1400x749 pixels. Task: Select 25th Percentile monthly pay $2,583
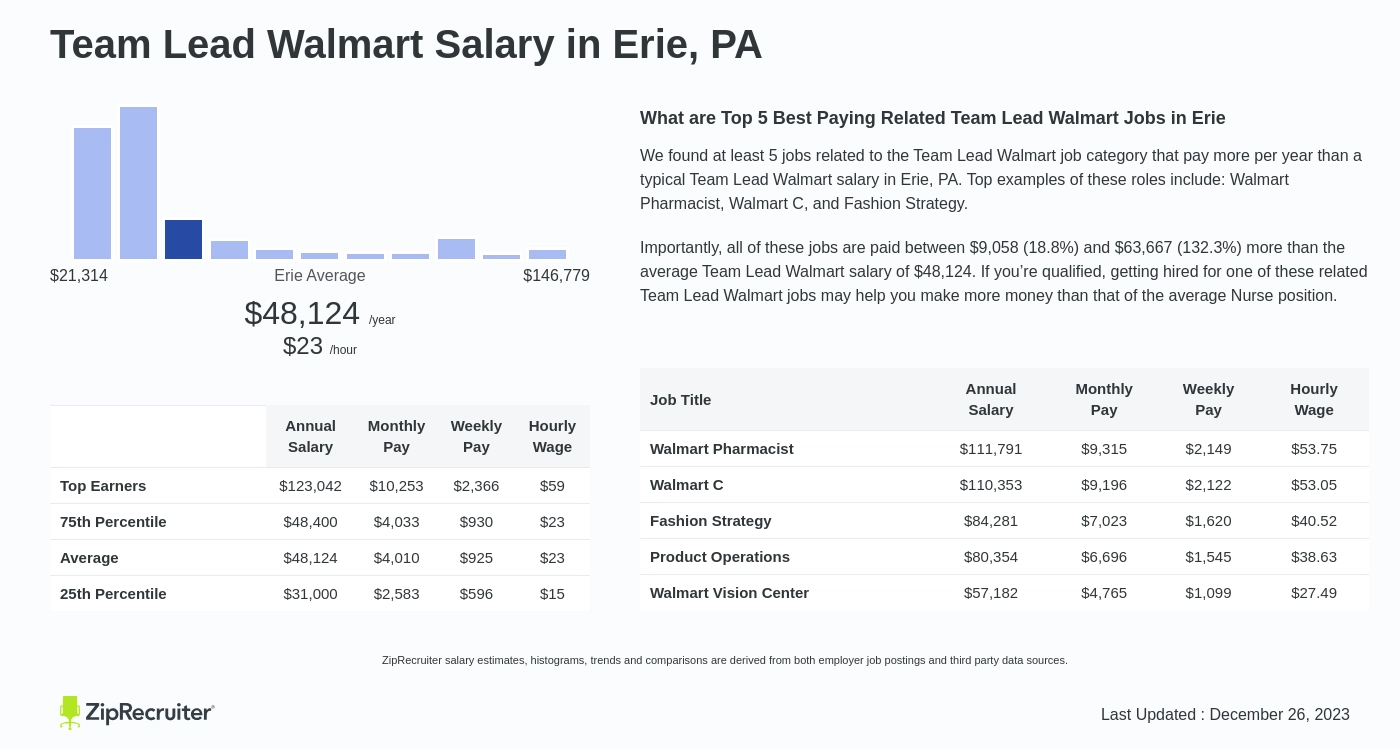pyautogui.click(x=396, y=593)
